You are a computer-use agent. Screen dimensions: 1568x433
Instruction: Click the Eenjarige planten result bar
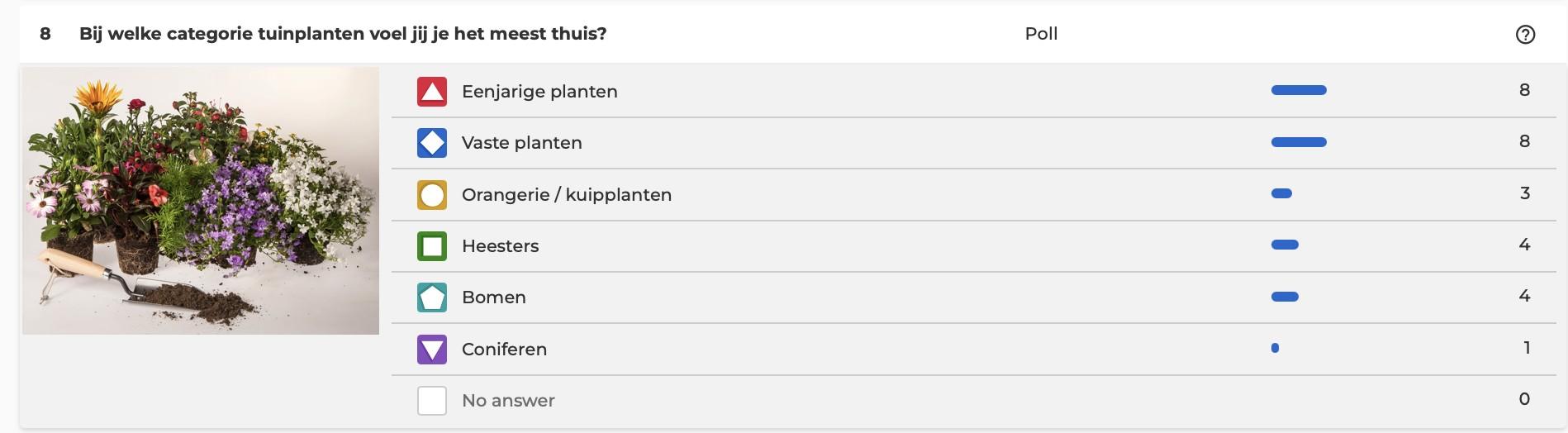(x=1299, y=90)
